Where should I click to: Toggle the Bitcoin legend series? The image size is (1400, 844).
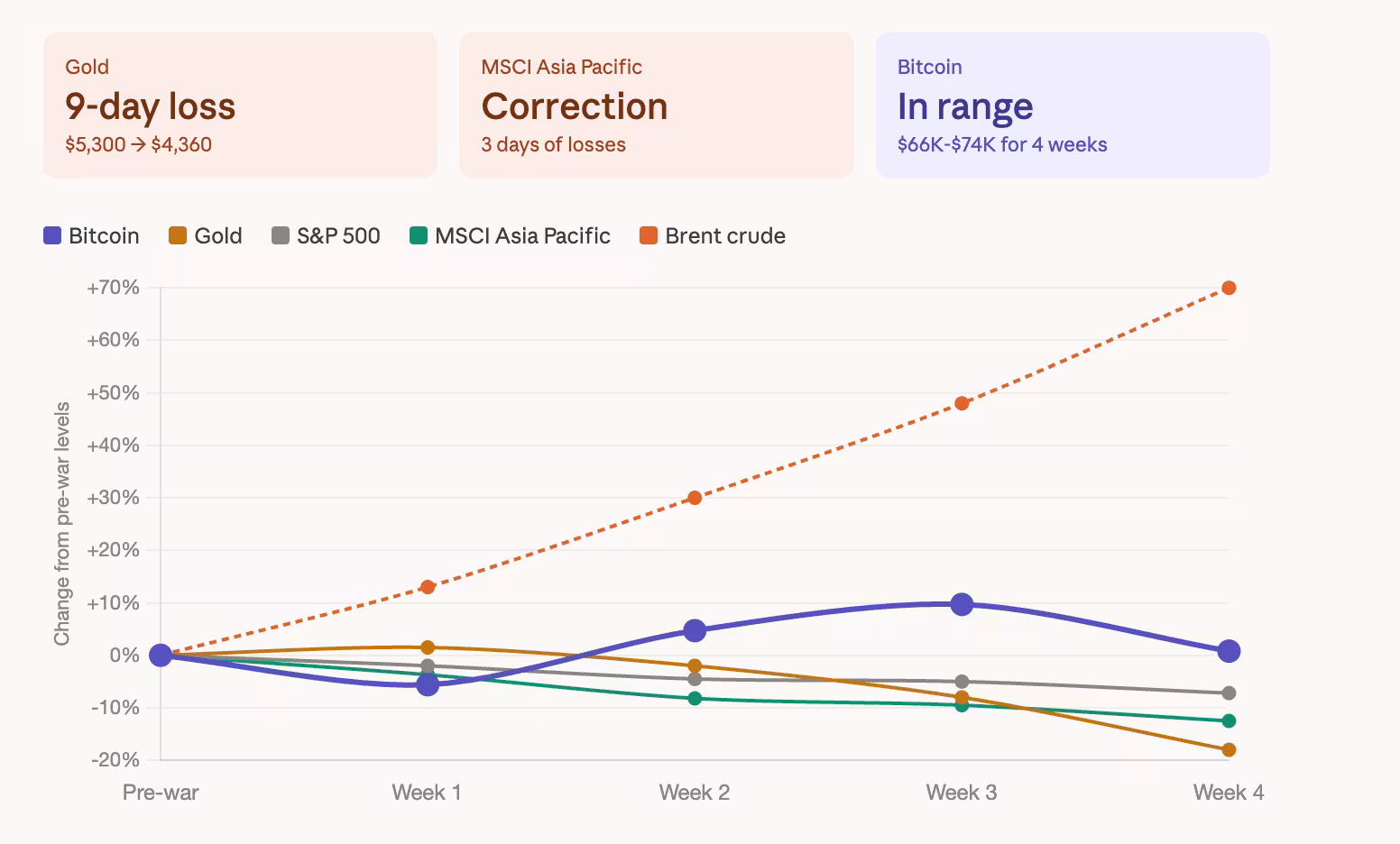pyautogui.click(x=91, y=236)
